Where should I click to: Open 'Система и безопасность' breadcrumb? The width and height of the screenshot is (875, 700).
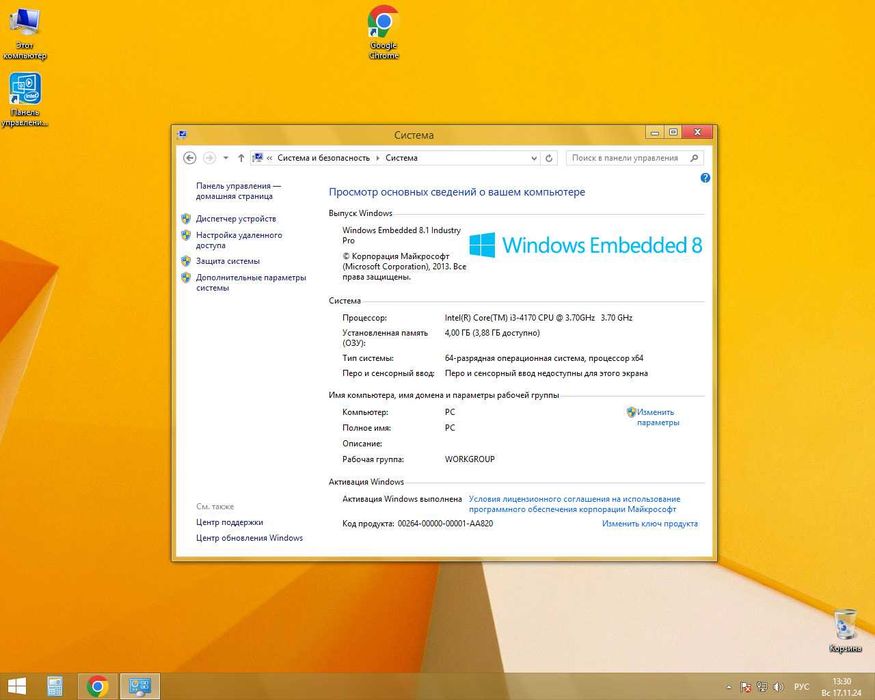click(324, 158)
